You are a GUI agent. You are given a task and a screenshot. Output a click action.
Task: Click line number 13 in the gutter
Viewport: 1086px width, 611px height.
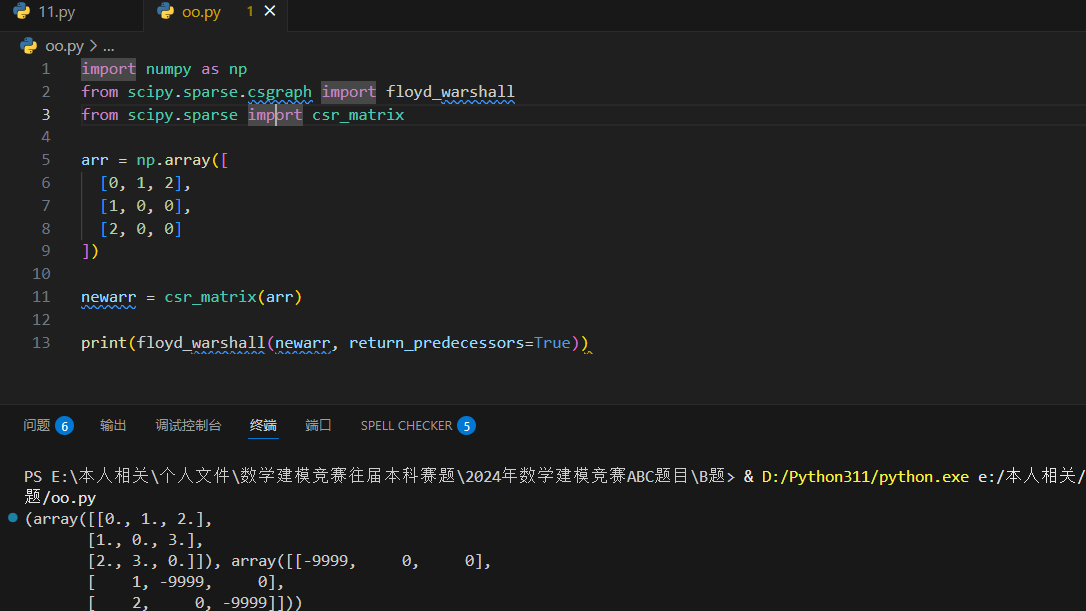click(41, 343)
